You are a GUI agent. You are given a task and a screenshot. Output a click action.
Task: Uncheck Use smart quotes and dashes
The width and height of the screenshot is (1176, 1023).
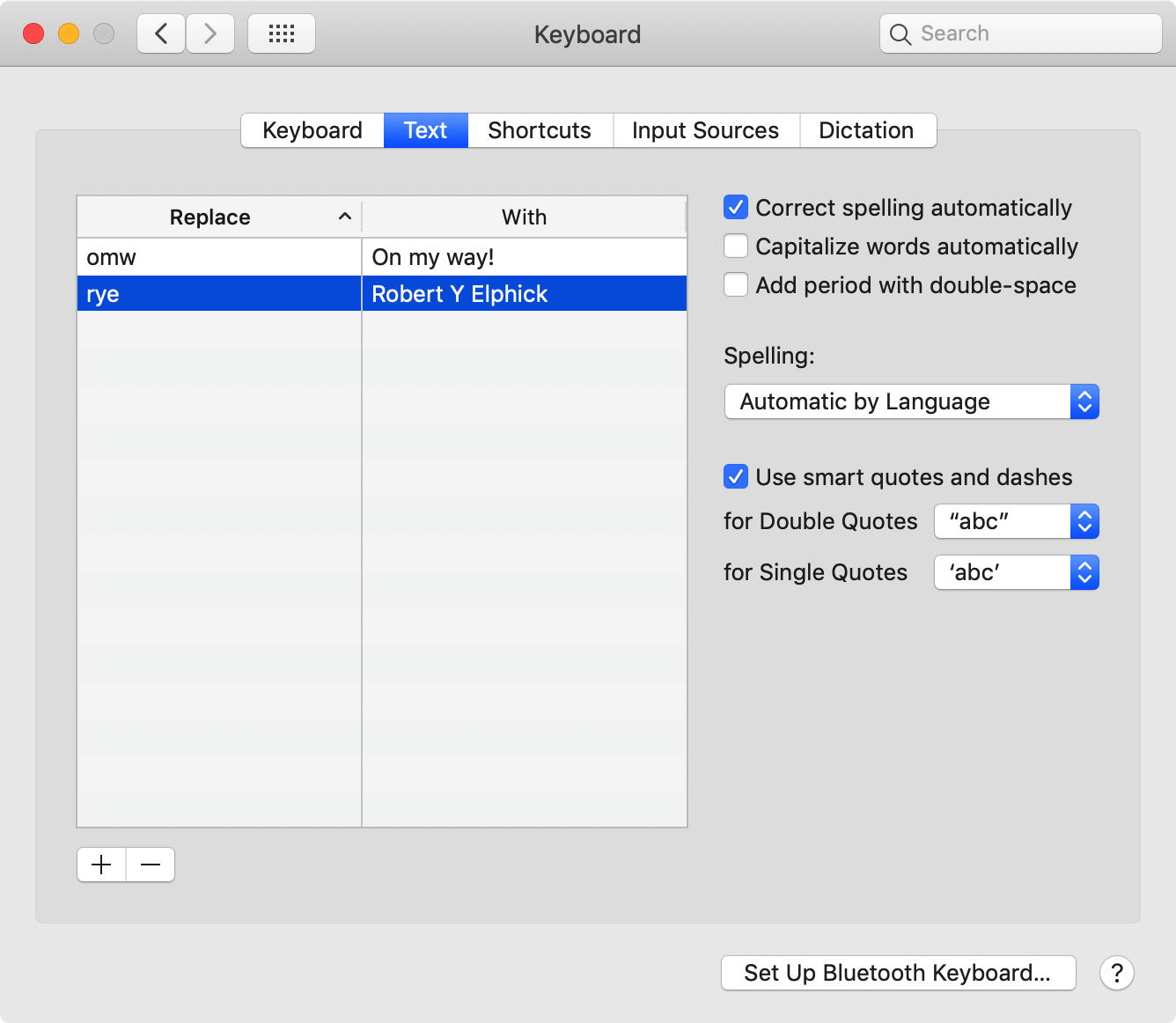(736, 477)
